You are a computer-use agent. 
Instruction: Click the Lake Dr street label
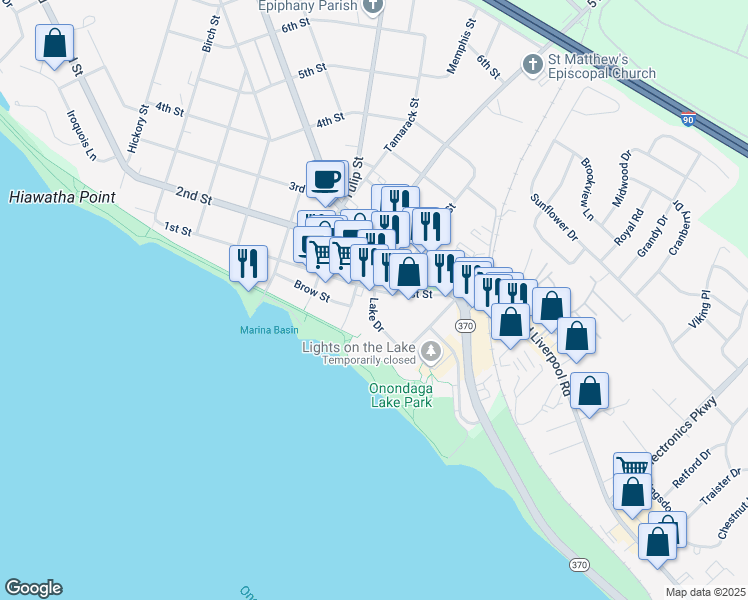click(376, 315)
